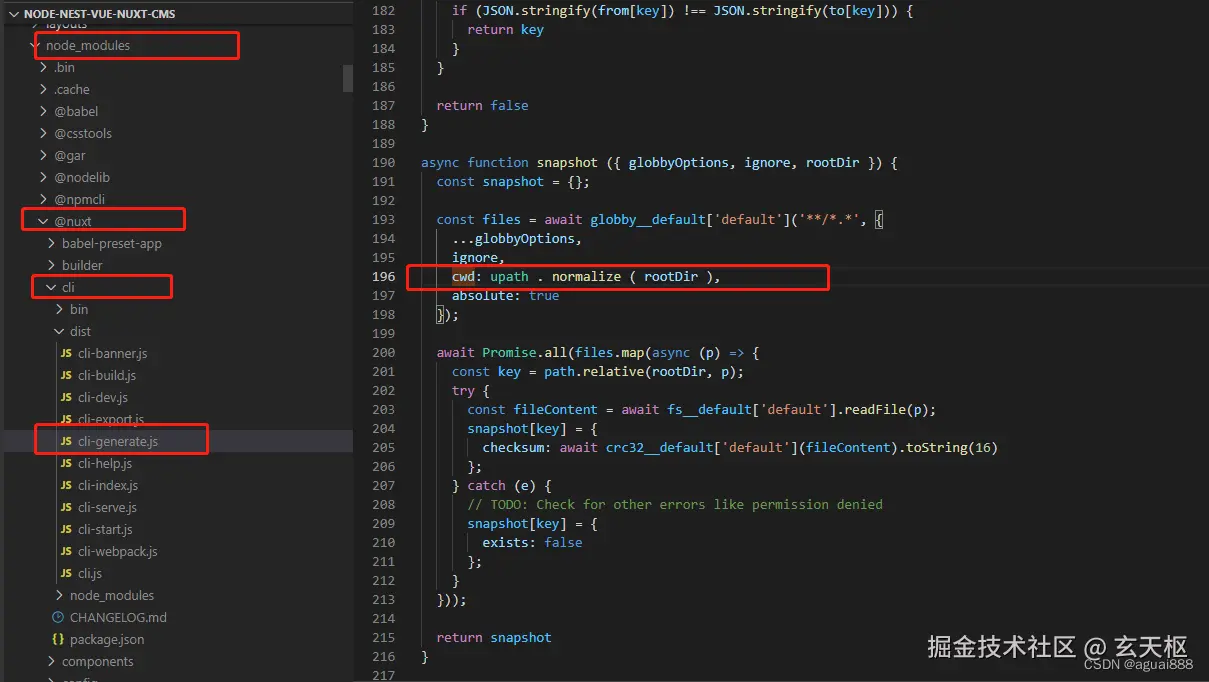Click 'ignore,' on line 195
The width and height of the screenshot is (1209, 682).
[479, 258]
